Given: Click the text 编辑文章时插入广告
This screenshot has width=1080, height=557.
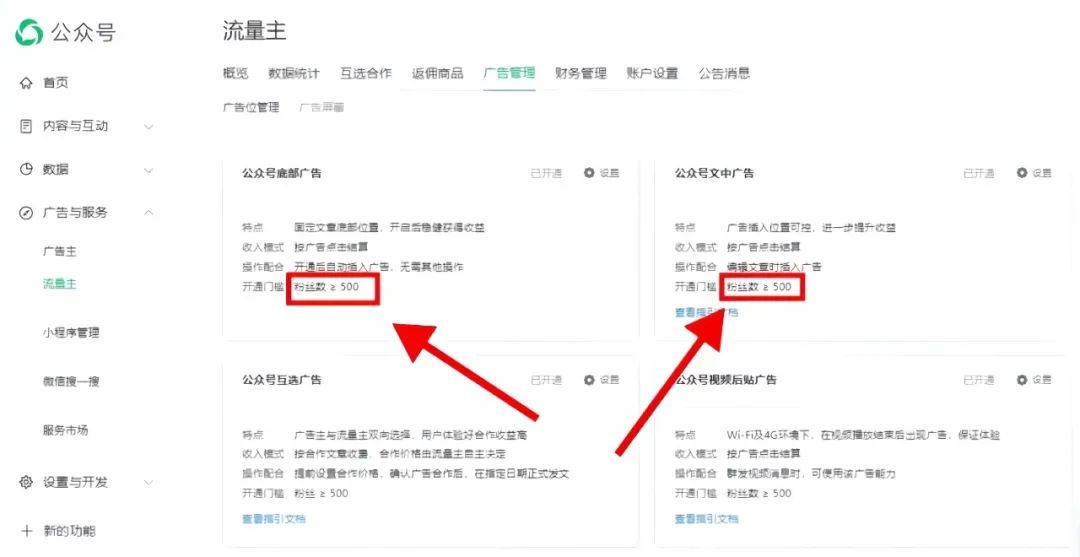Looking at the screenshot, I should click(x=774, y=266).
